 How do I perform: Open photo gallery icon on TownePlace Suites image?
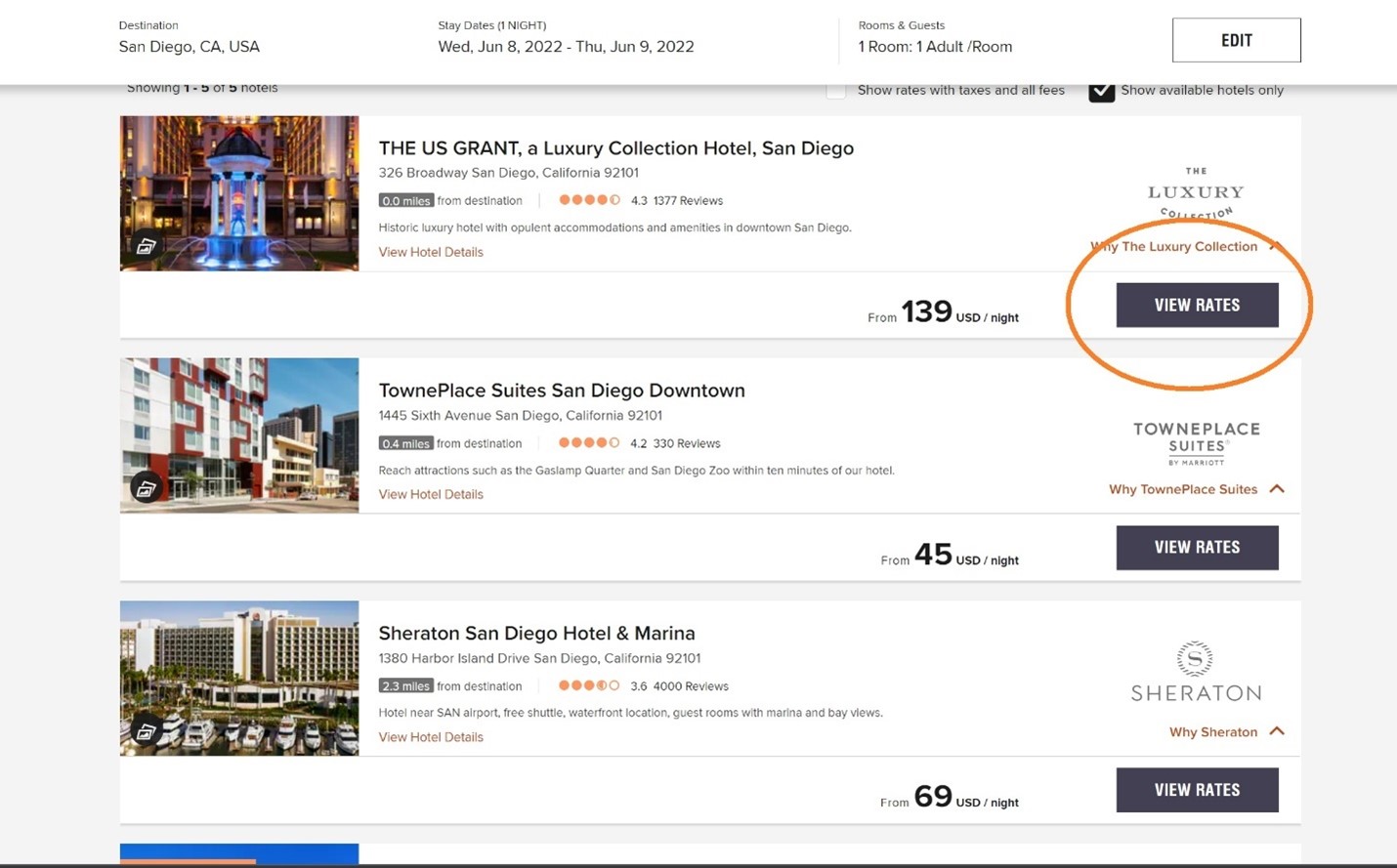(x=146, y=488)
